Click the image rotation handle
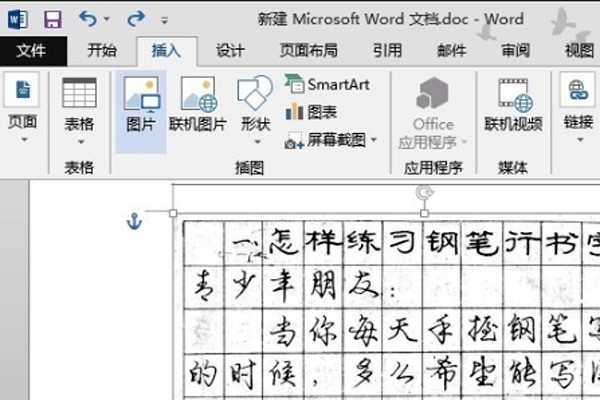Viewport: 600px width, 400px height. coord(425,194)
